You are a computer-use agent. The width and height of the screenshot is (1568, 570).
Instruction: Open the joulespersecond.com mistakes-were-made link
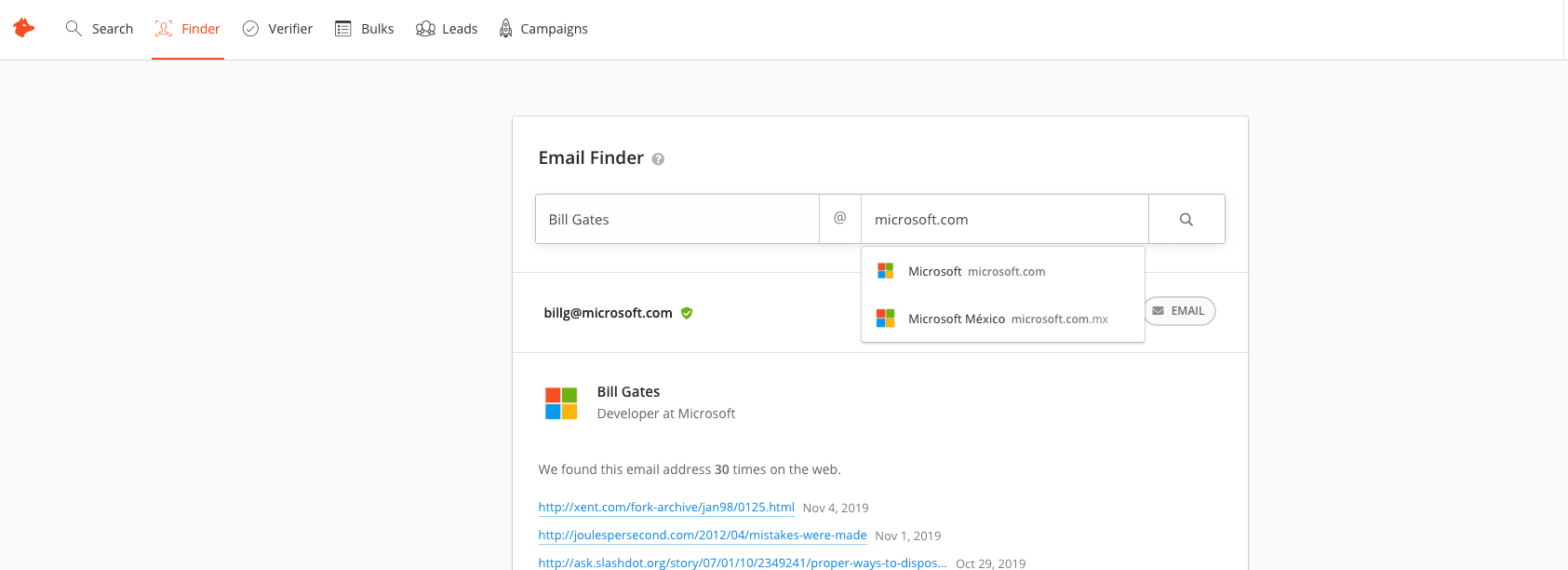(x=703, y=536)
